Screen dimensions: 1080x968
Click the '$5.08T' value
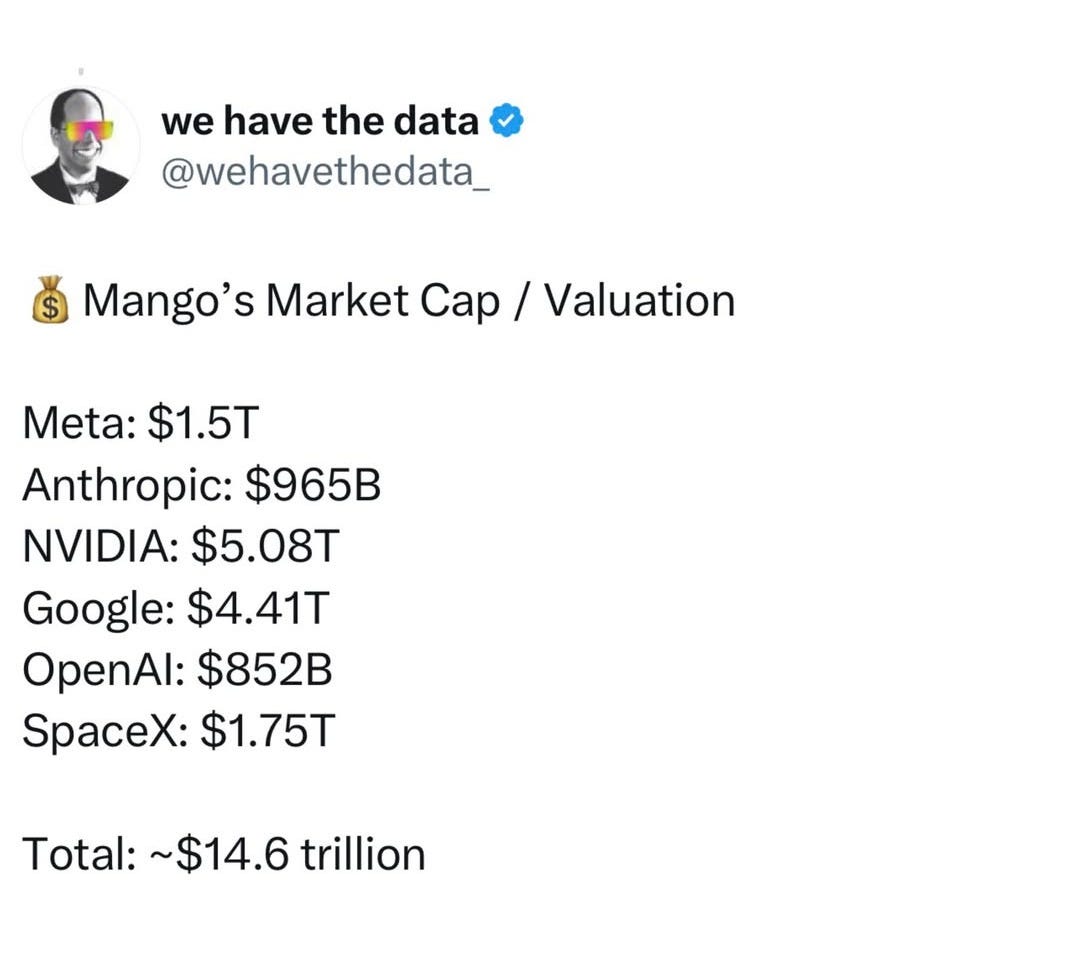265,546
